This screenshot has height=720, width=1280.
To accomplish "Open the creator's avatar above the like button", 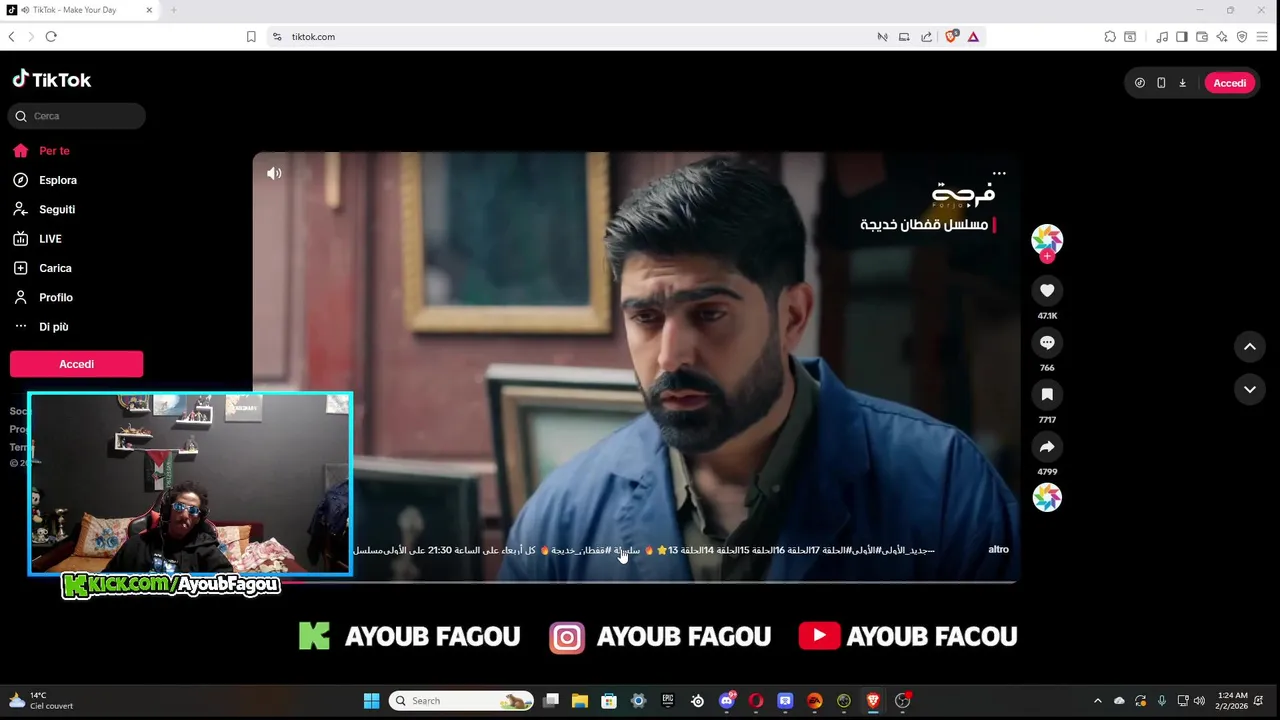I will [x=1047, y=239].
